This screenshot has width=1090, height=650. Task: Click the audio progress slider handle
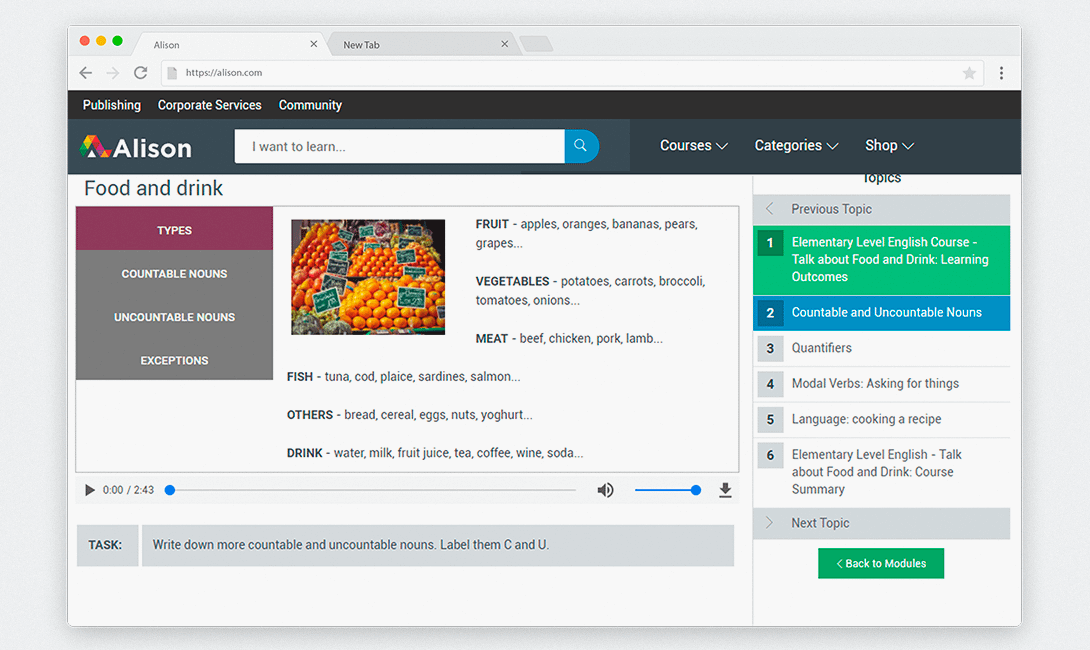[x=170, y=490]
